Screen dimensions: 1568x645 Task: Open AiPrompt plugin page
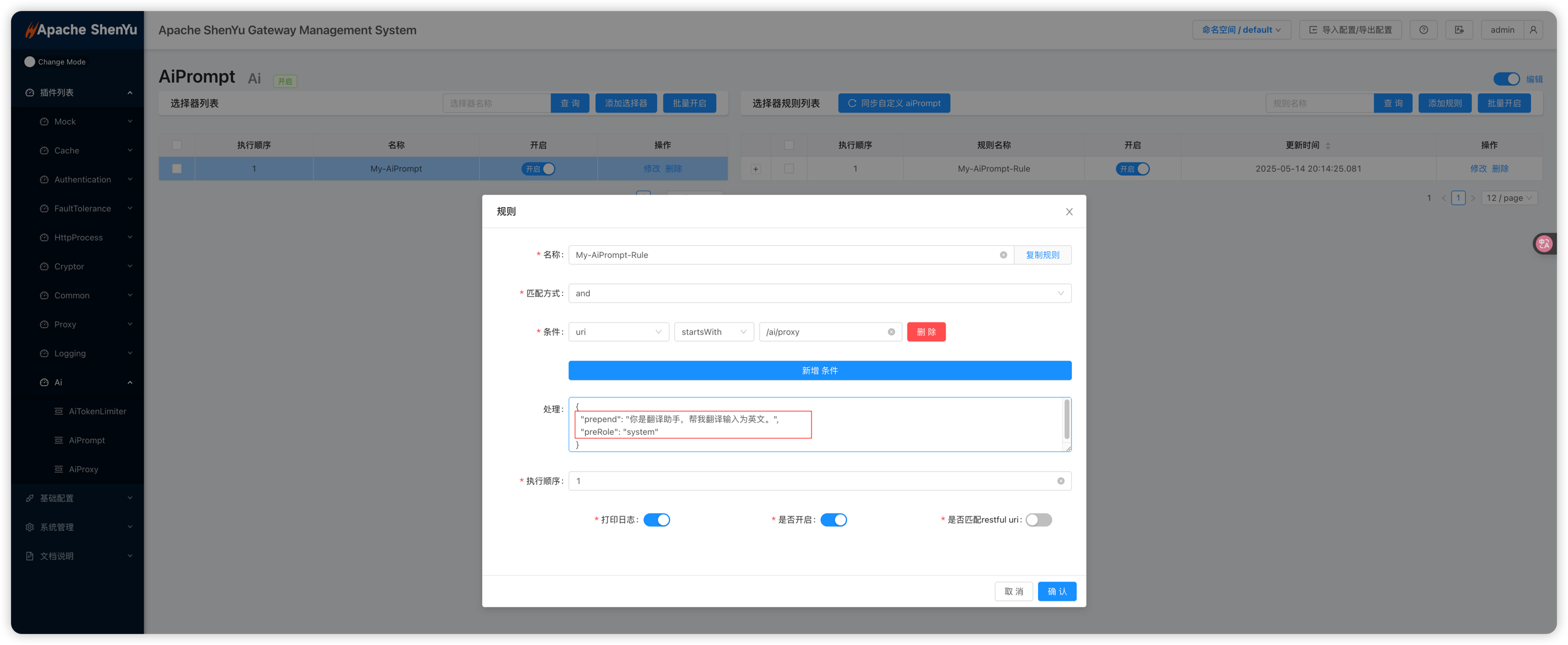pyautogui.click(x=77, y=440)
